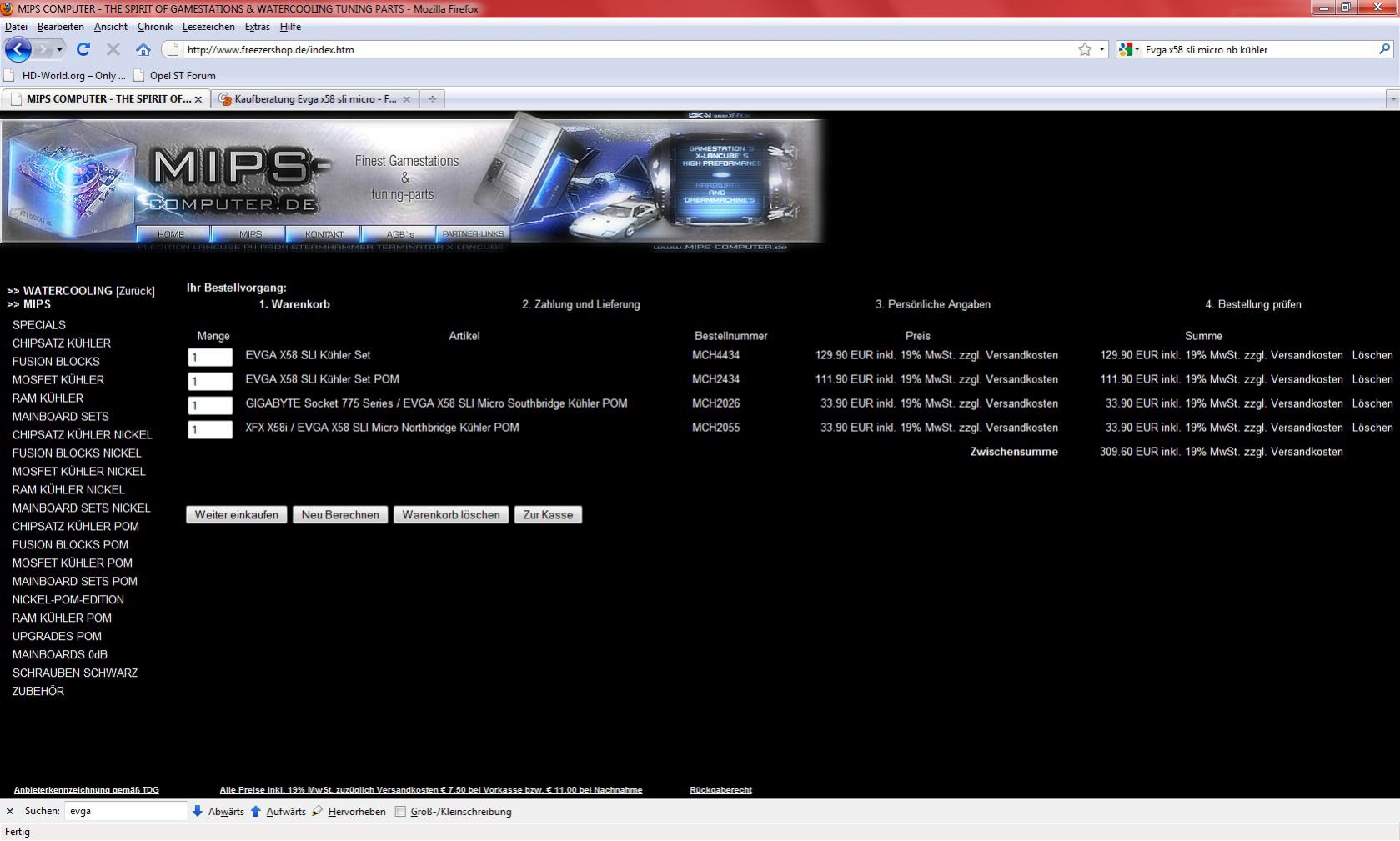The image size is (1400, 841).
Task: Find next with the Abwärts arrow
Action: [x=218, y=811]
